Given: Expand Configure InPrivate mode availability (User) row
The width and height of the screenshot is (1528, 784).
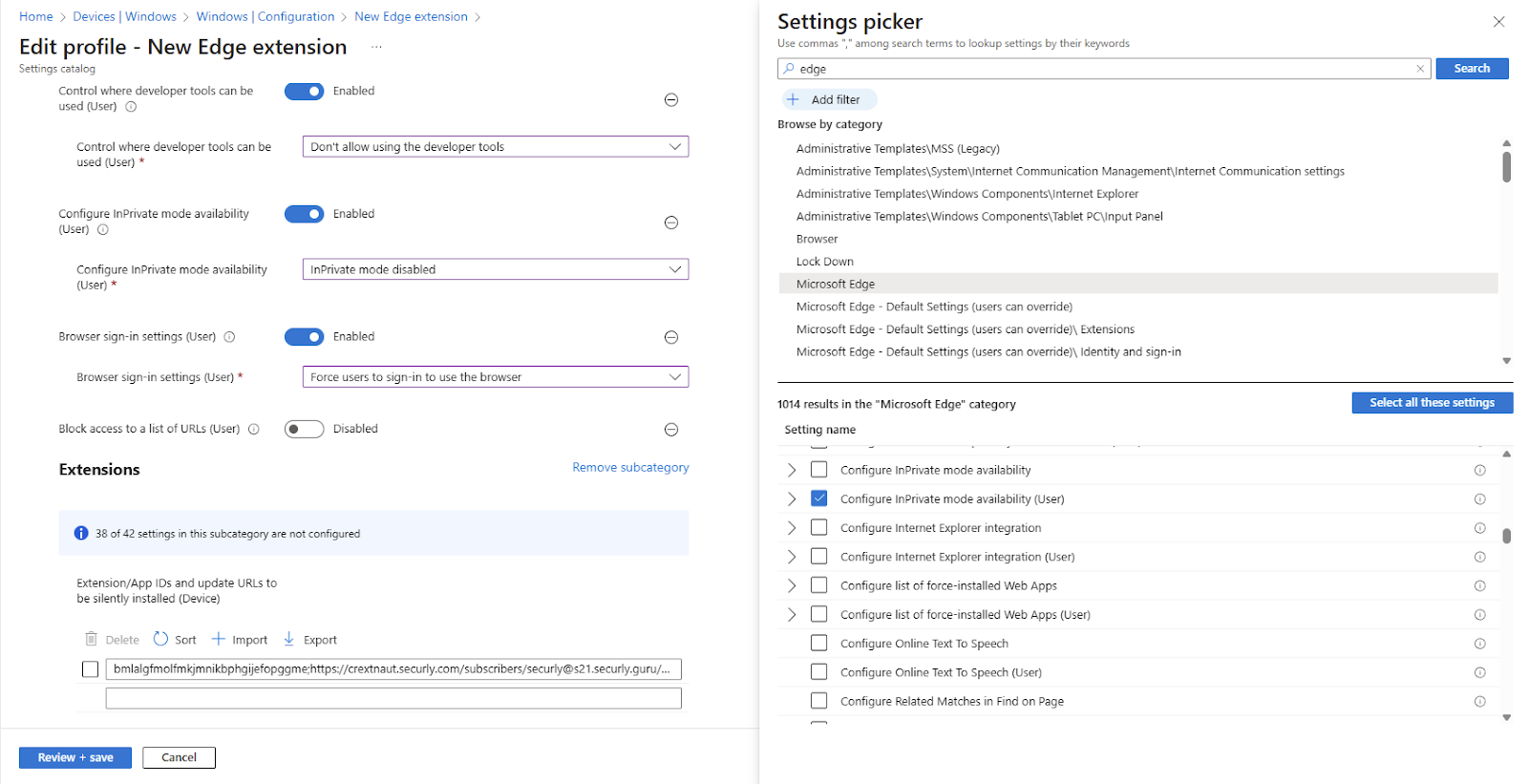Looking at the screenshot, I should 792,498.
